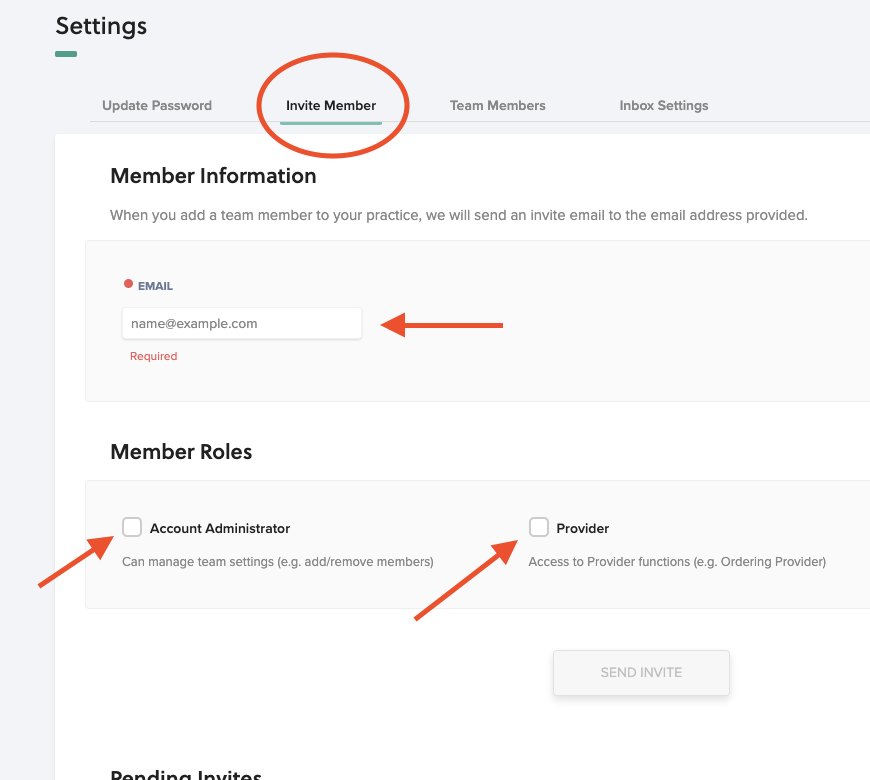Screen dimensions: 870x780
Task: Open the Team Members tab
Action: point(497,106)
